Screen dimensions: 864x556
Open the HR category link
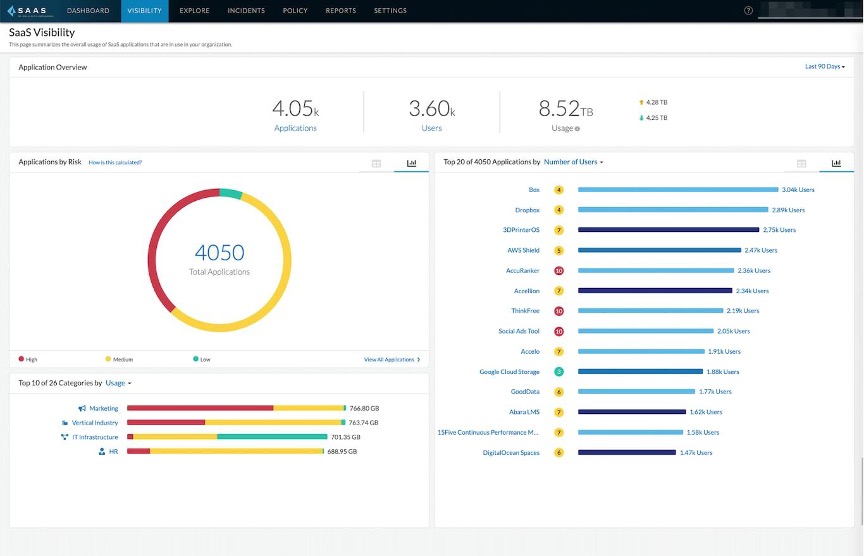pyautogui.click(x=114, y=451)
